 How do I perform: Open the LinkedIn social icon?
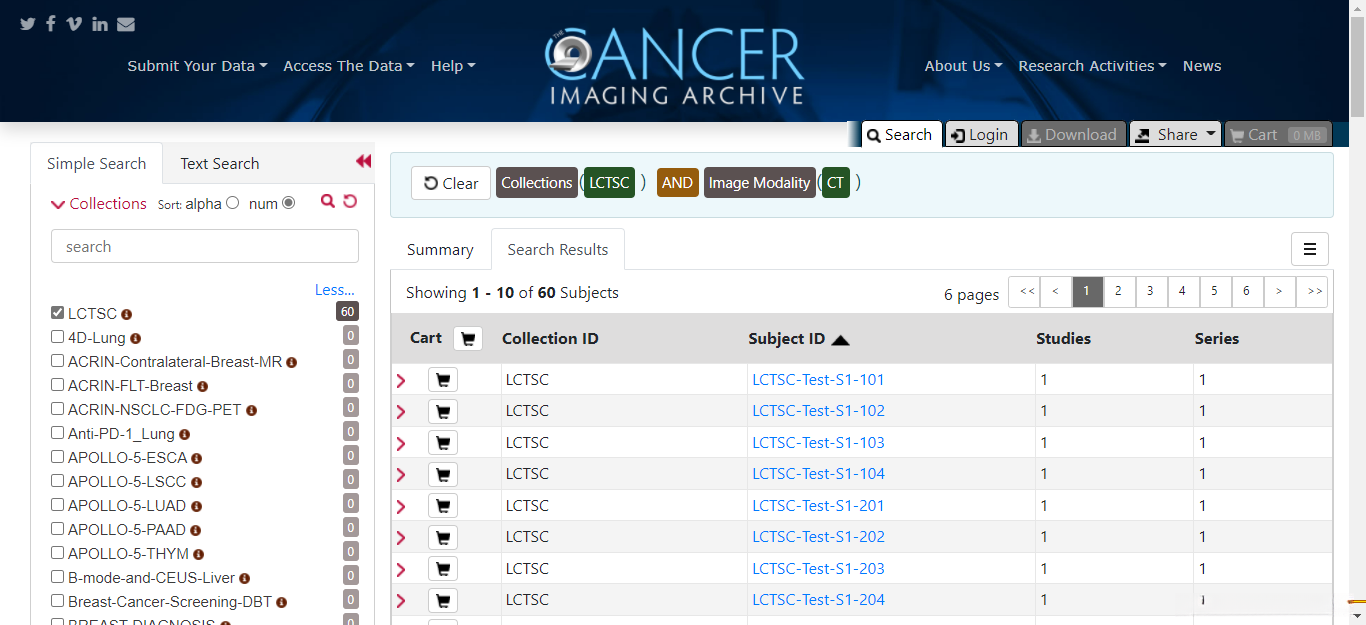tap(100, 24)
